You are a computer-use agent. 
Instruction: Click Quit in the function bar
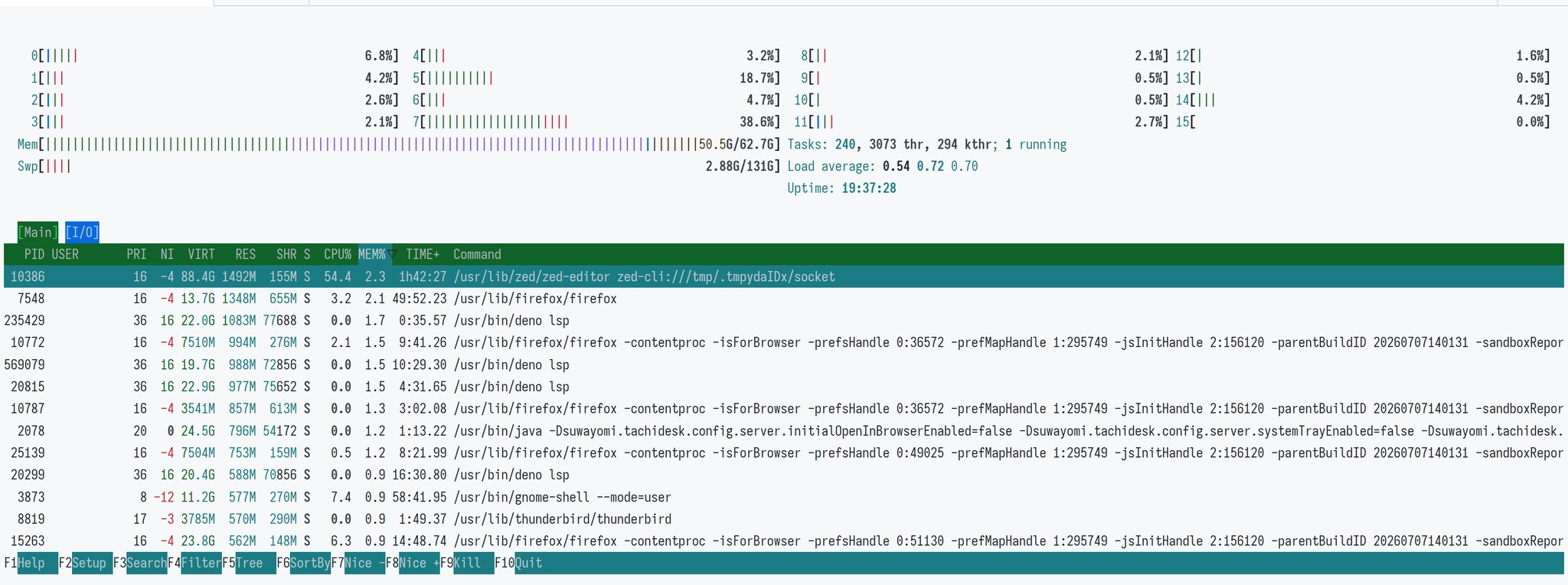coord(518,563)
